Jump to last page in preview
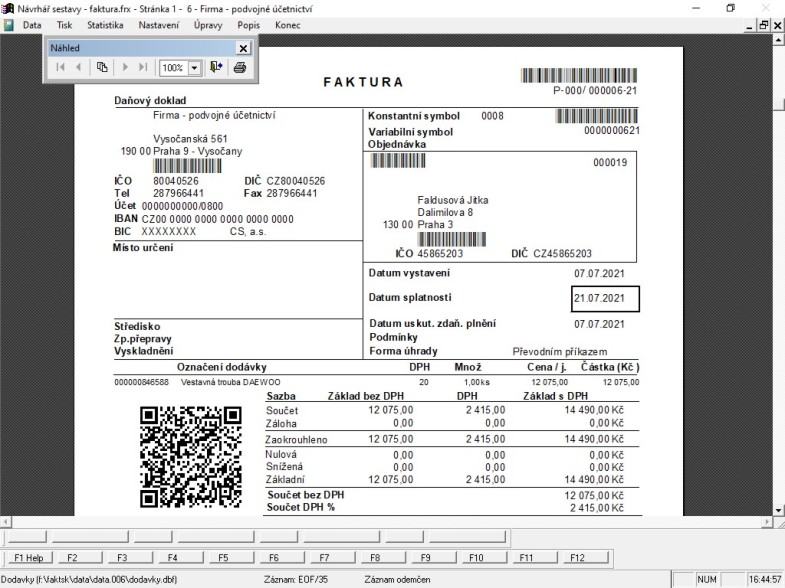The height and width of the screenshot is (588, 785). tap(143, 67)
